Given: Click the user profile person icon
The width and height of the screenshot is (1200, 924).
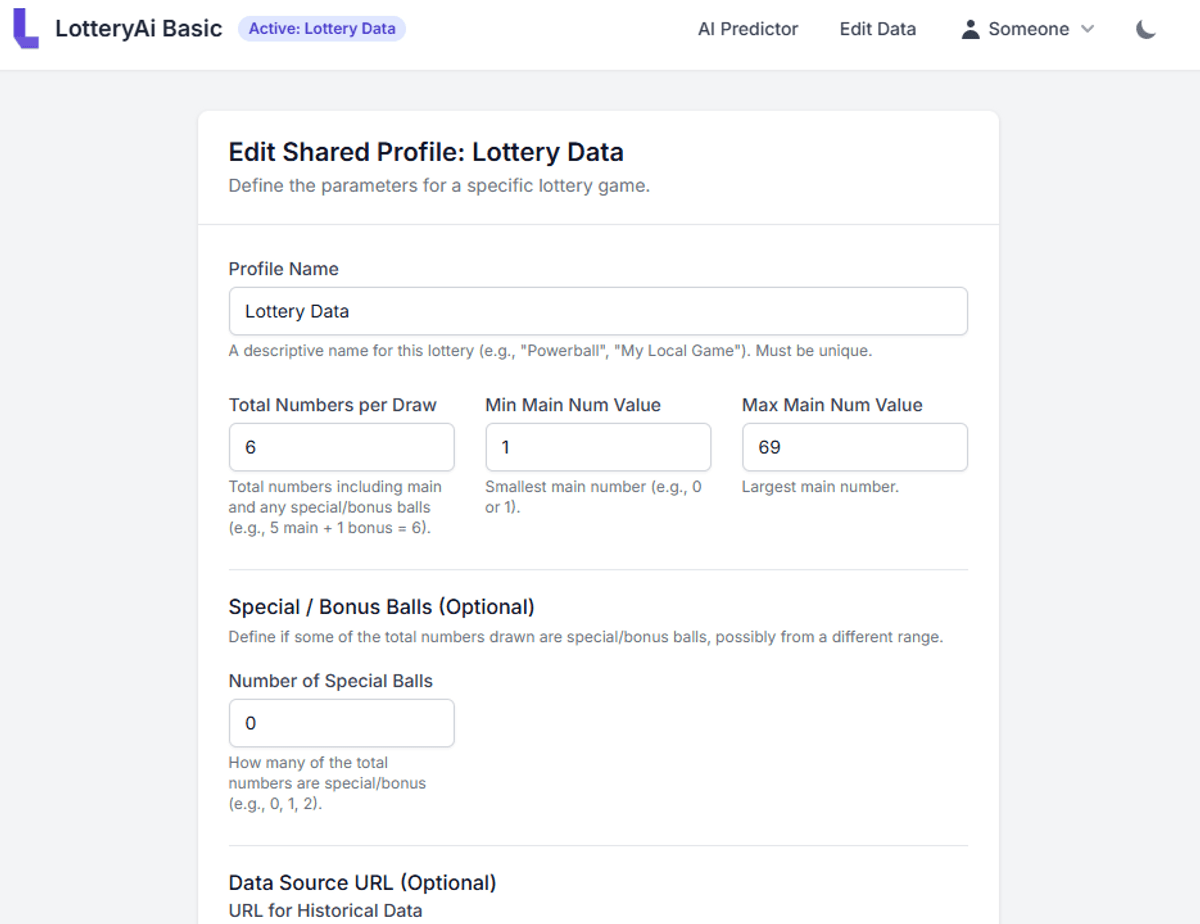Looking at the screenshot, I should point(970,29).
